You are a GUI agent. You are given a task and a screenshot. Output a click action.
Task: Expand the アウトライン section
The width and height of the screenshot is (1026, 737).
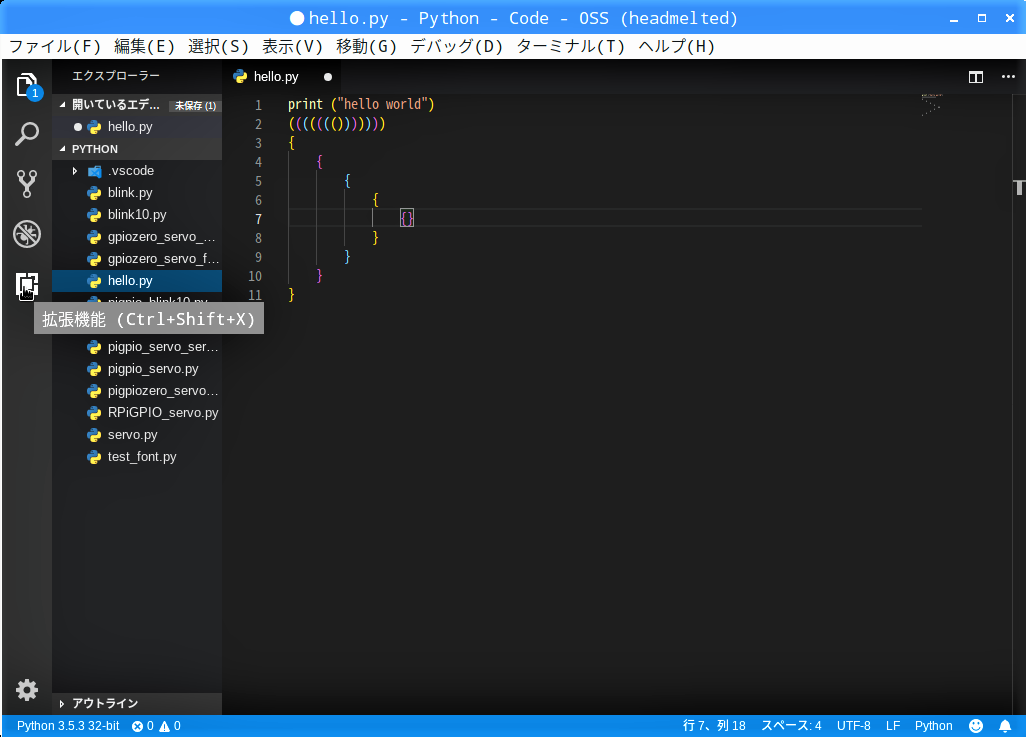[x=104, y=703]
